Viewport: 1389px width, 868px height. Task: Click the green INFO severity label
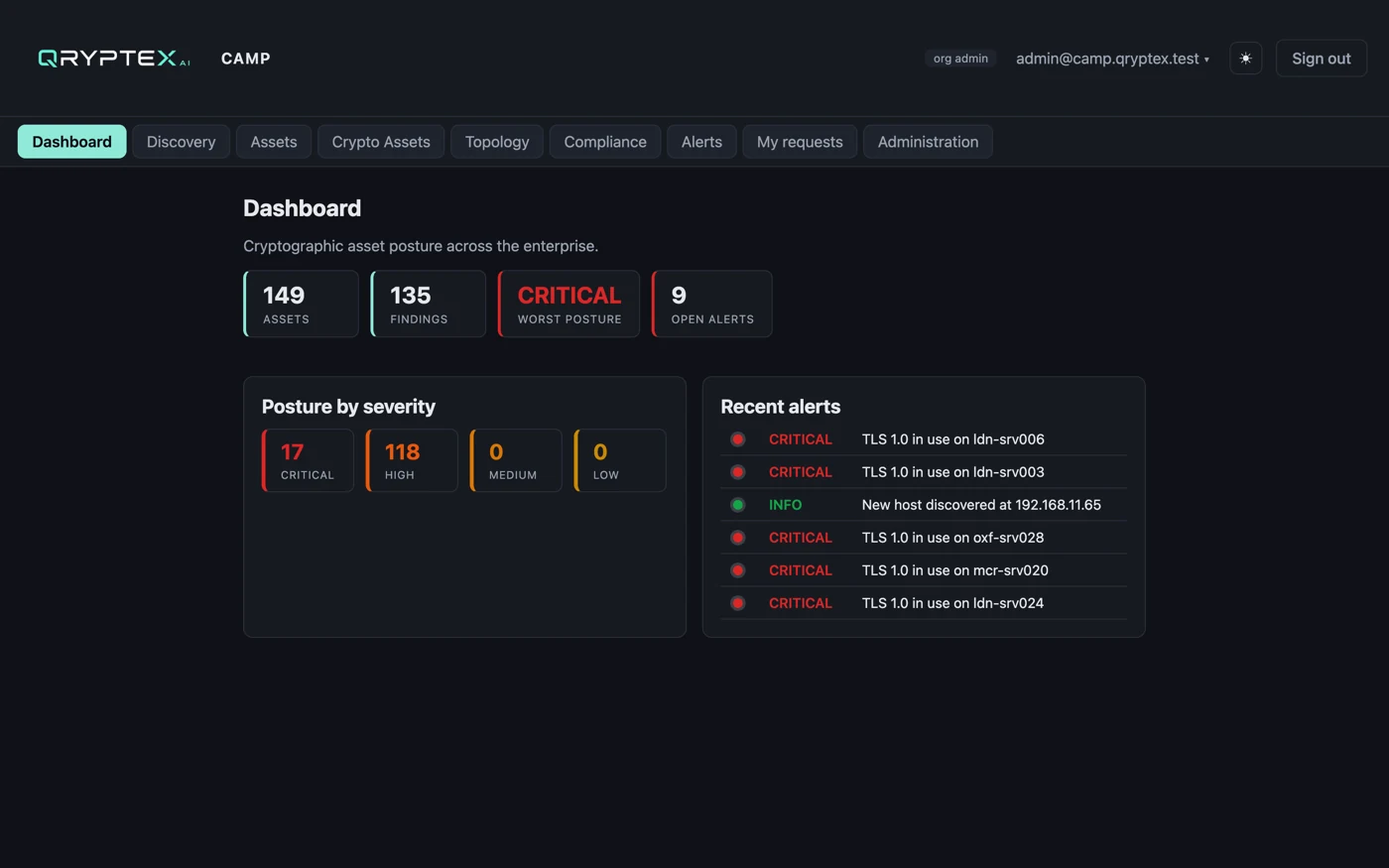click(x=785, y=505)
